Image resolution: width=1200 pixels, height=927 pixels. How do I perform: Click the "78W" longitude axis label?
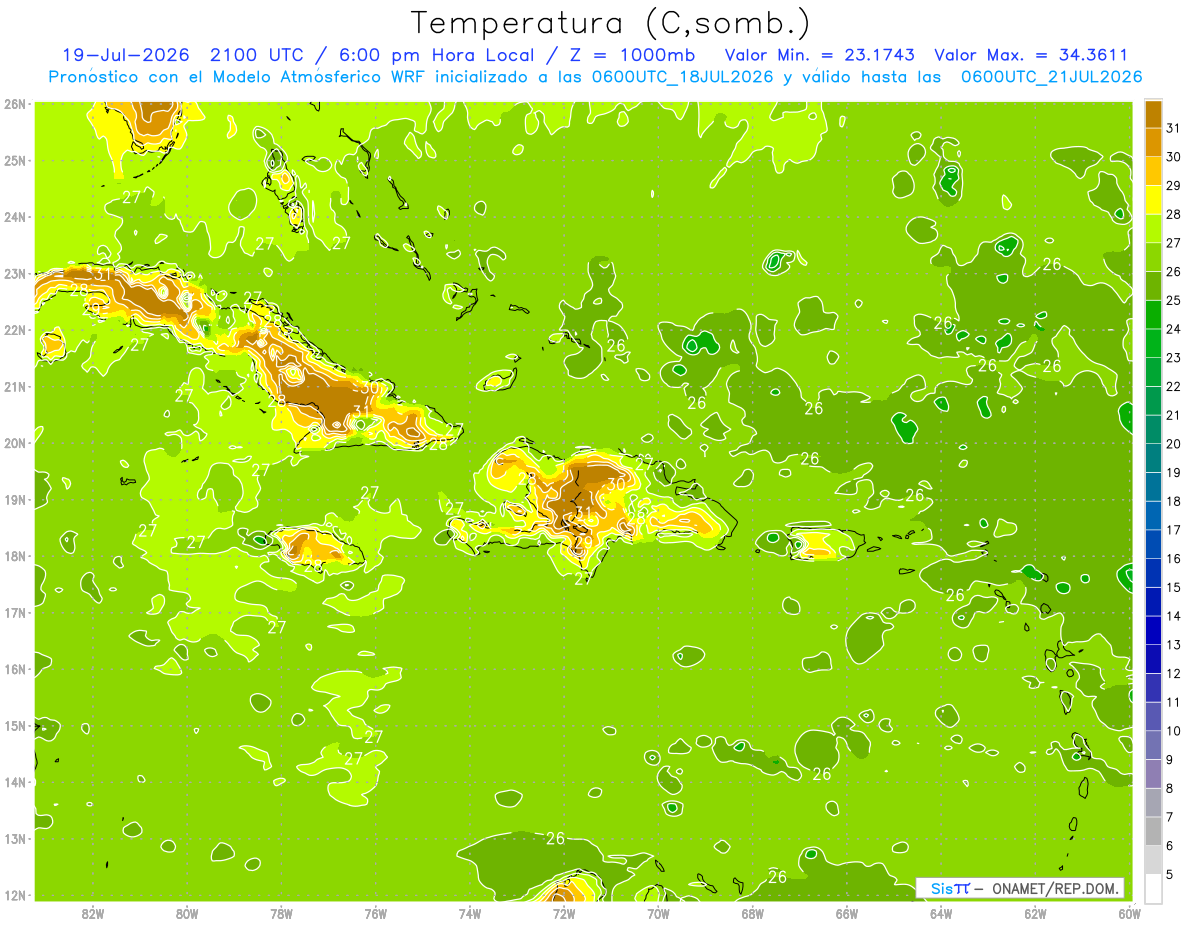pos(281,912)
